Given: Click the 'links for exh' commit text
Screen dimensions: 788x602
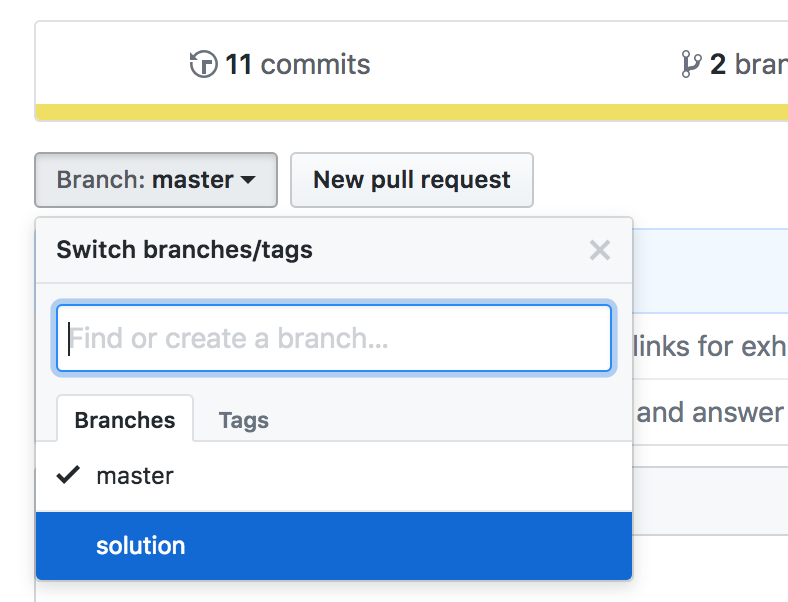Looking at the screenshot, I should click(x=710, y=346).
